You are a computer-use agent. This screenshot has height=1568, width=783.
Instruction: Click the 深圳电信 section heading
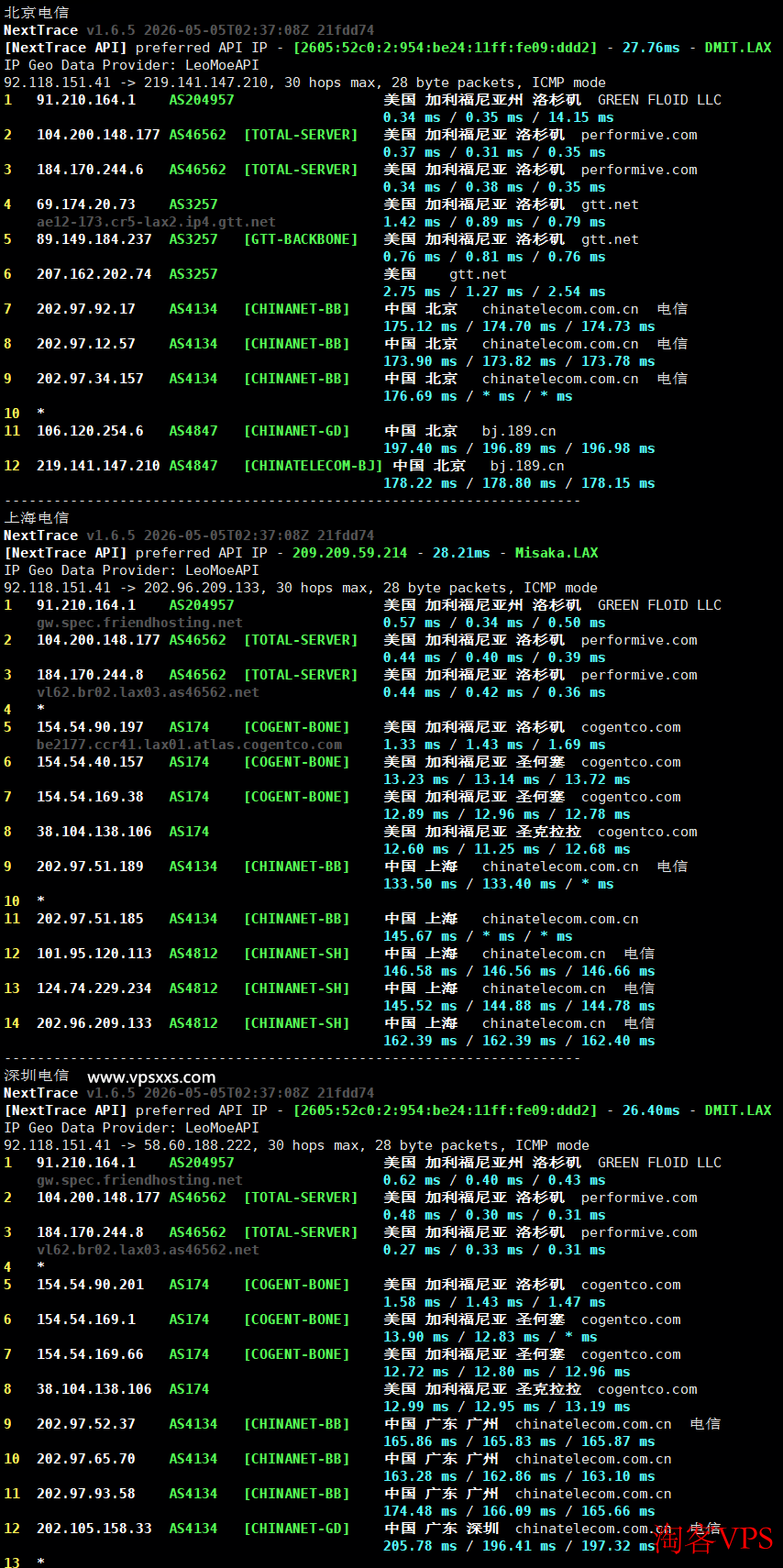click(37, 1076)
